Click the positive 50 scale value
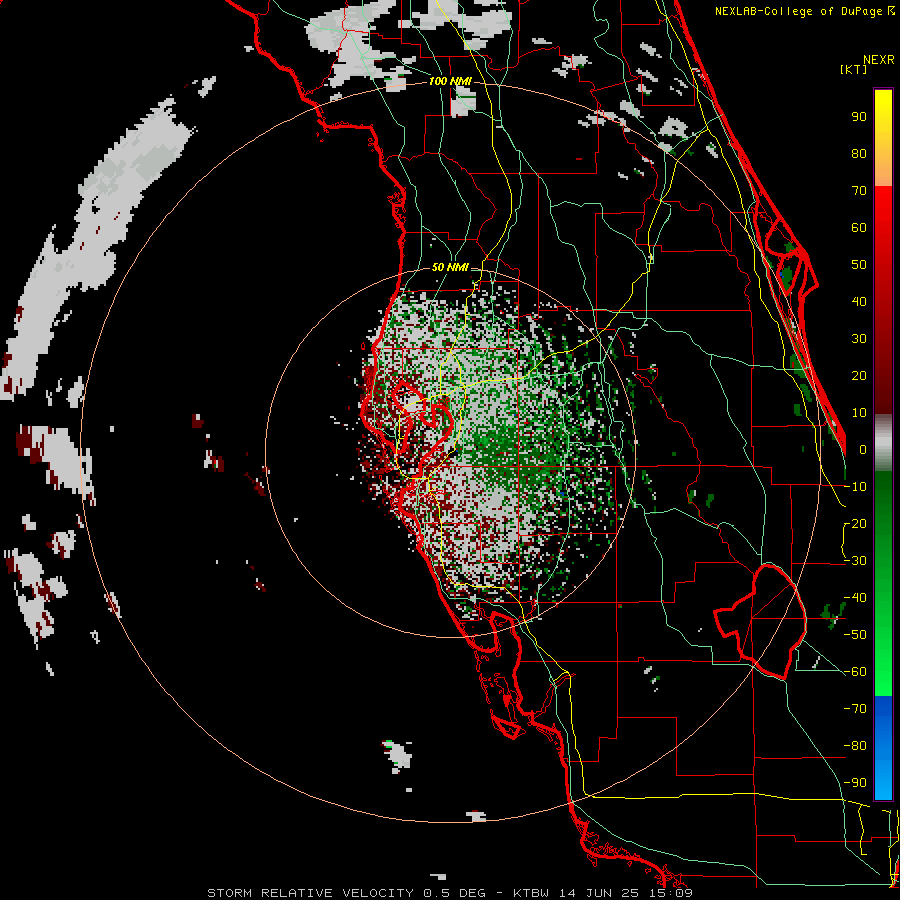The height and width of the screenshot is (900, 900). click(x=859, y=265)
